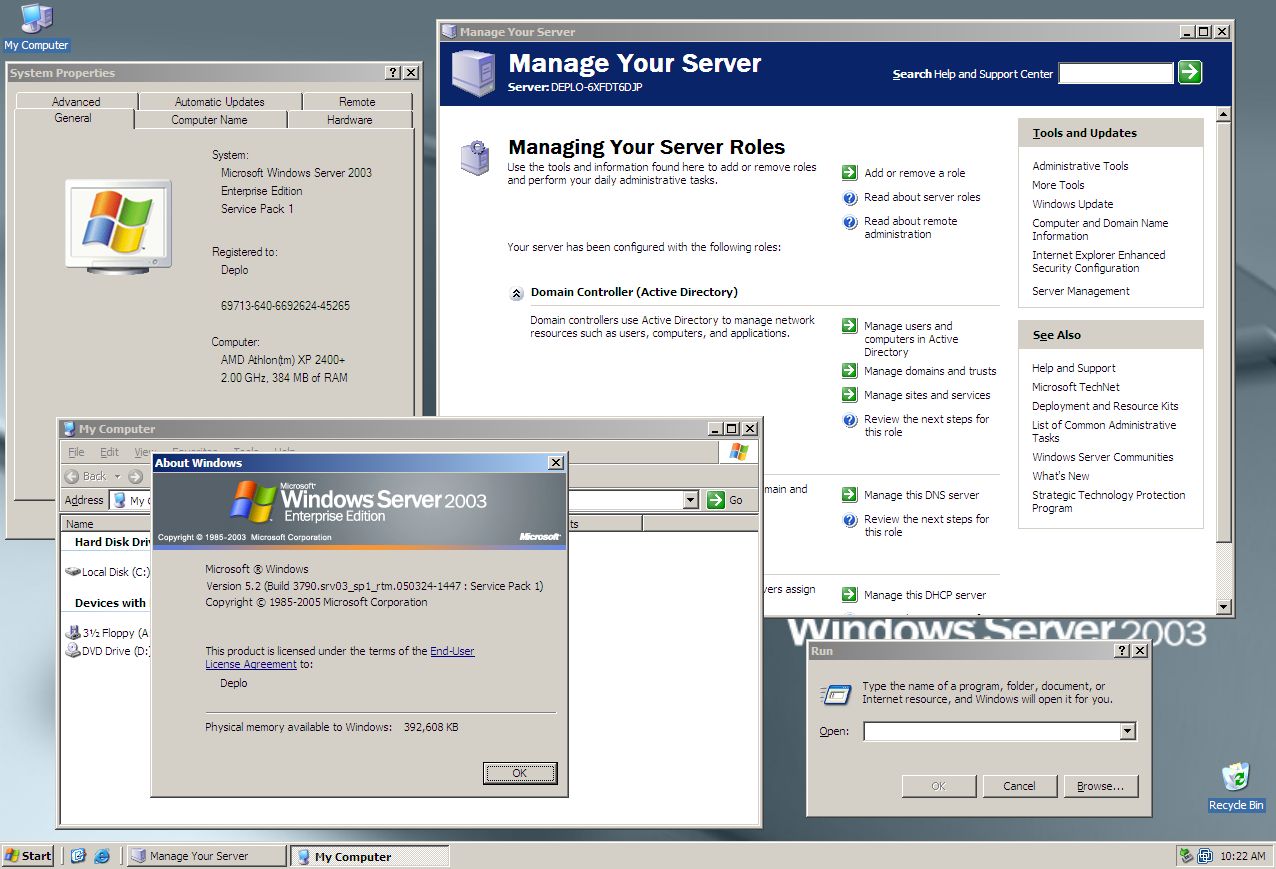Click arrow icon for Manage users and computers

(x=849, y=326)
